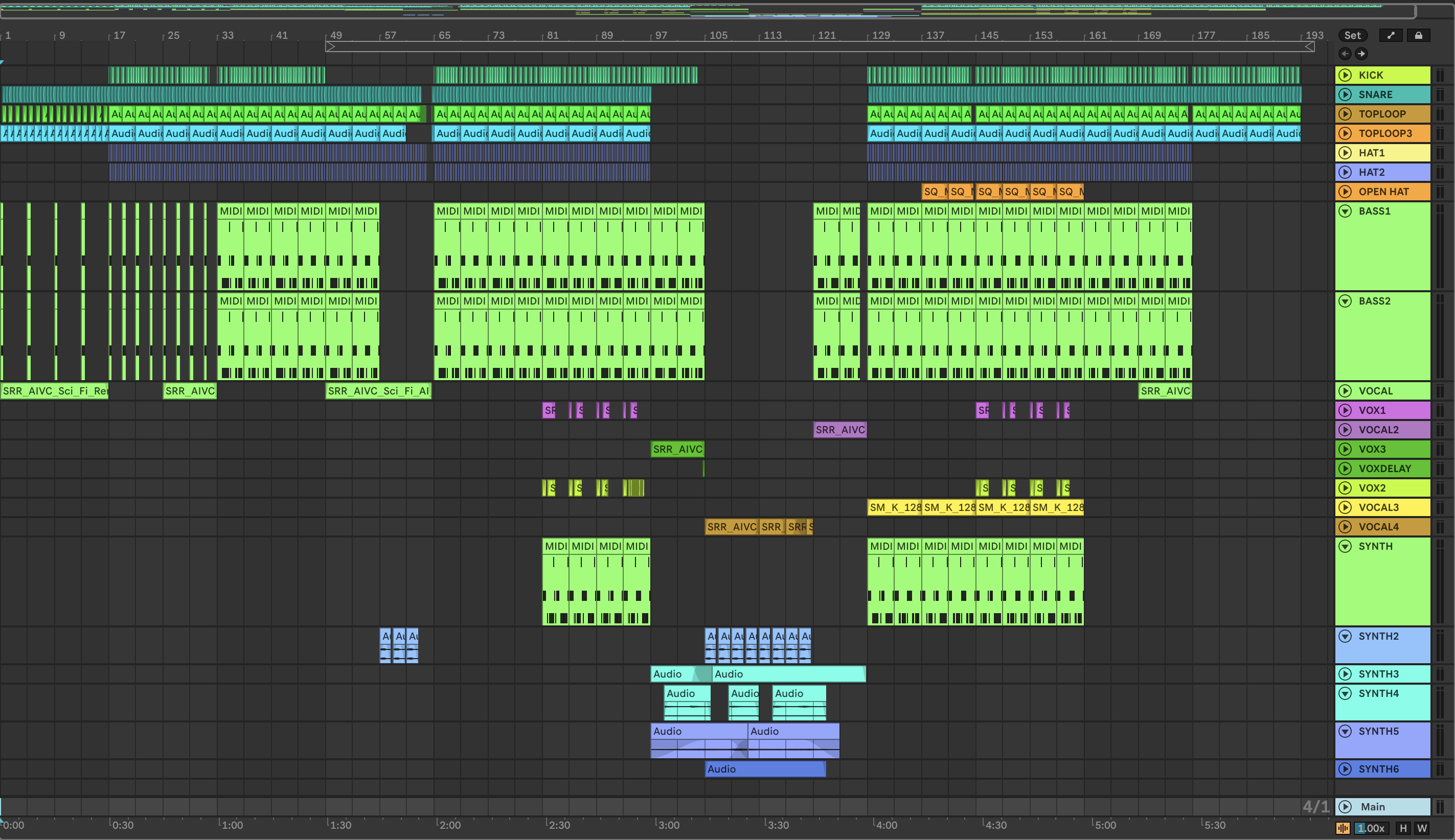The image size is (1455, 840).
Task: Unfold the VOX1 track
Action: tap(1345, 410)
